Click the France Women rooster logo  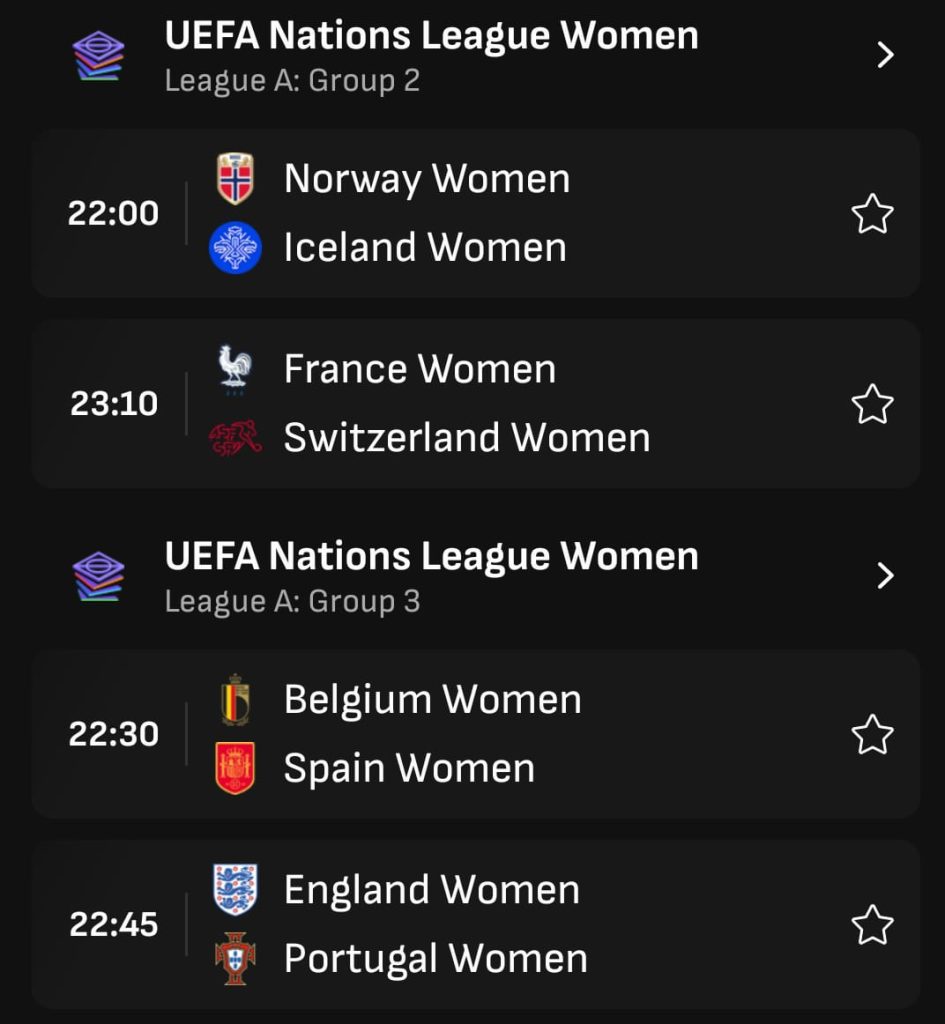[235, 369]
